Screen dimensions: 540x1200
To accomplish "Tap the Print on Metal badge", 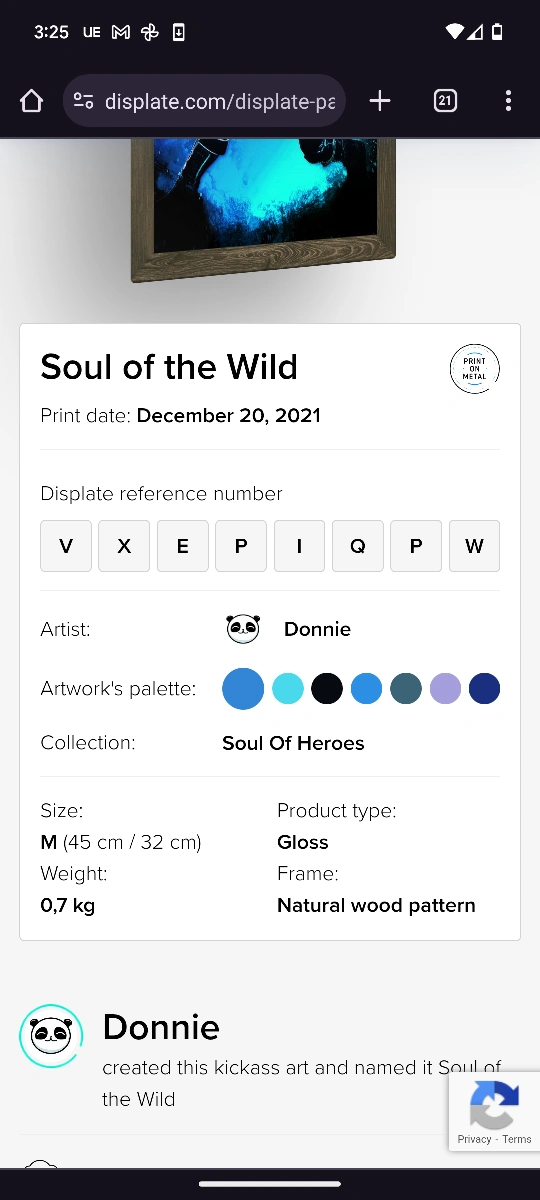I will click(x=474, y=369).
